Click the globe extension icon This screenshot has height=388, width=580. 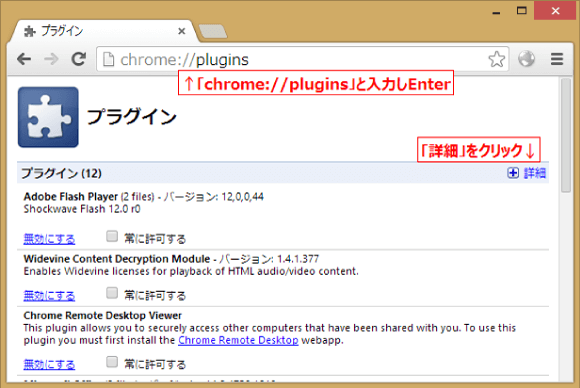pyautogui.click(x=526, y=59)
